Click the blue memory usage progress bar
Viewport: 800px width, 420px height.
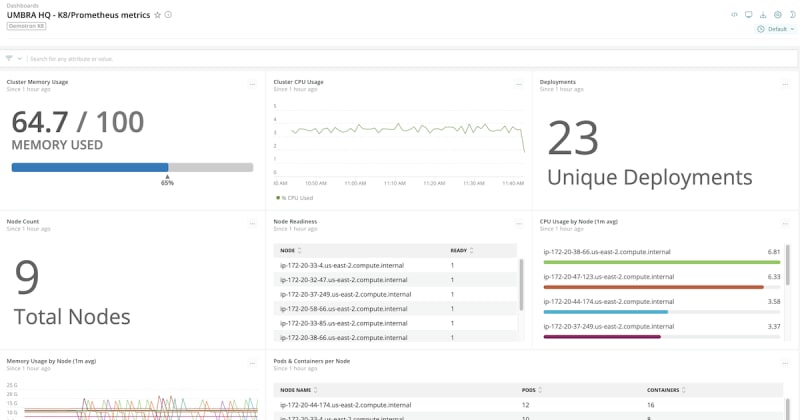tap(90, 167)
